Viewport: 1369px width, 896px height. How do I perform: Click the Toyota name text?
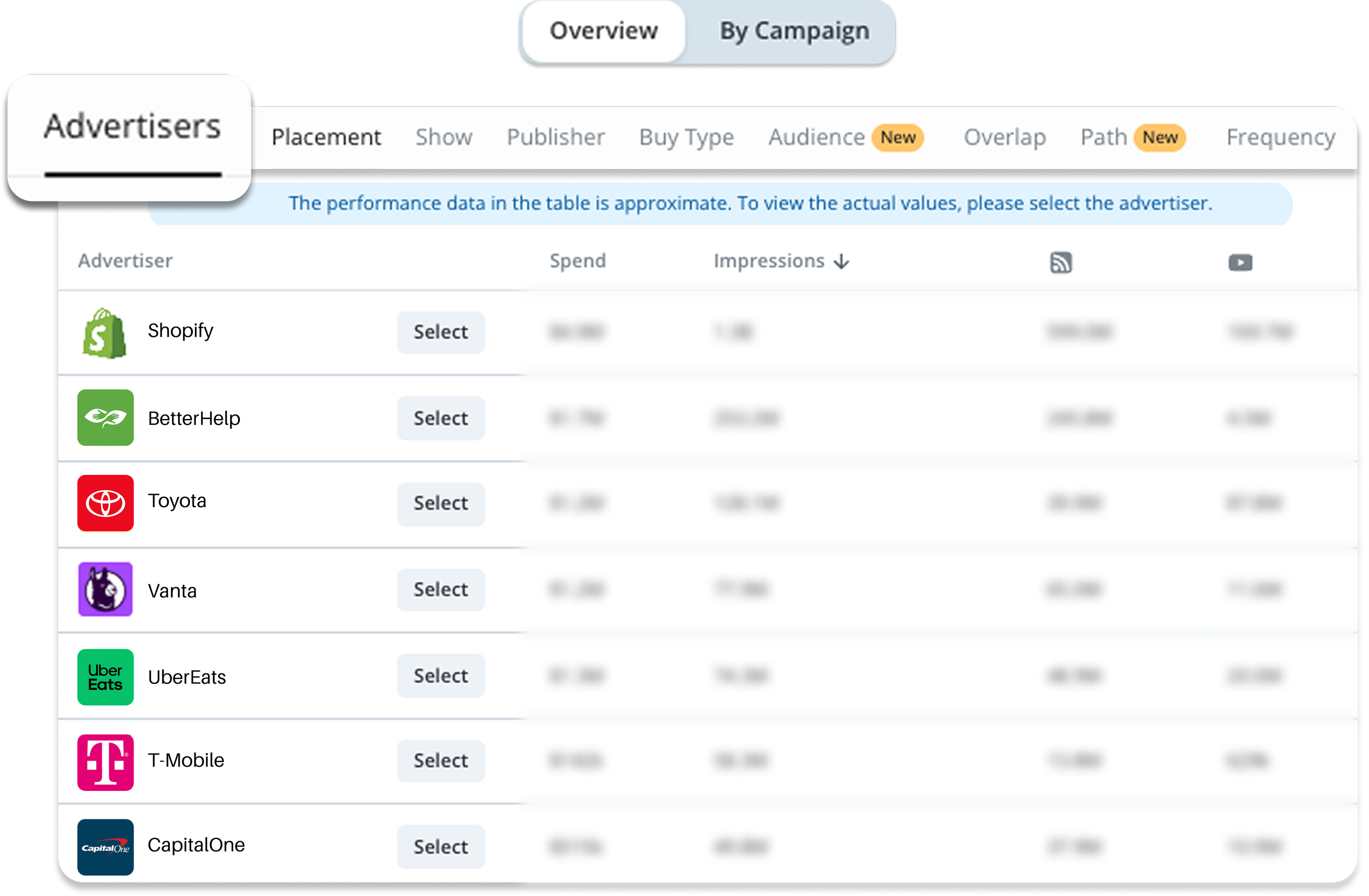177,502
